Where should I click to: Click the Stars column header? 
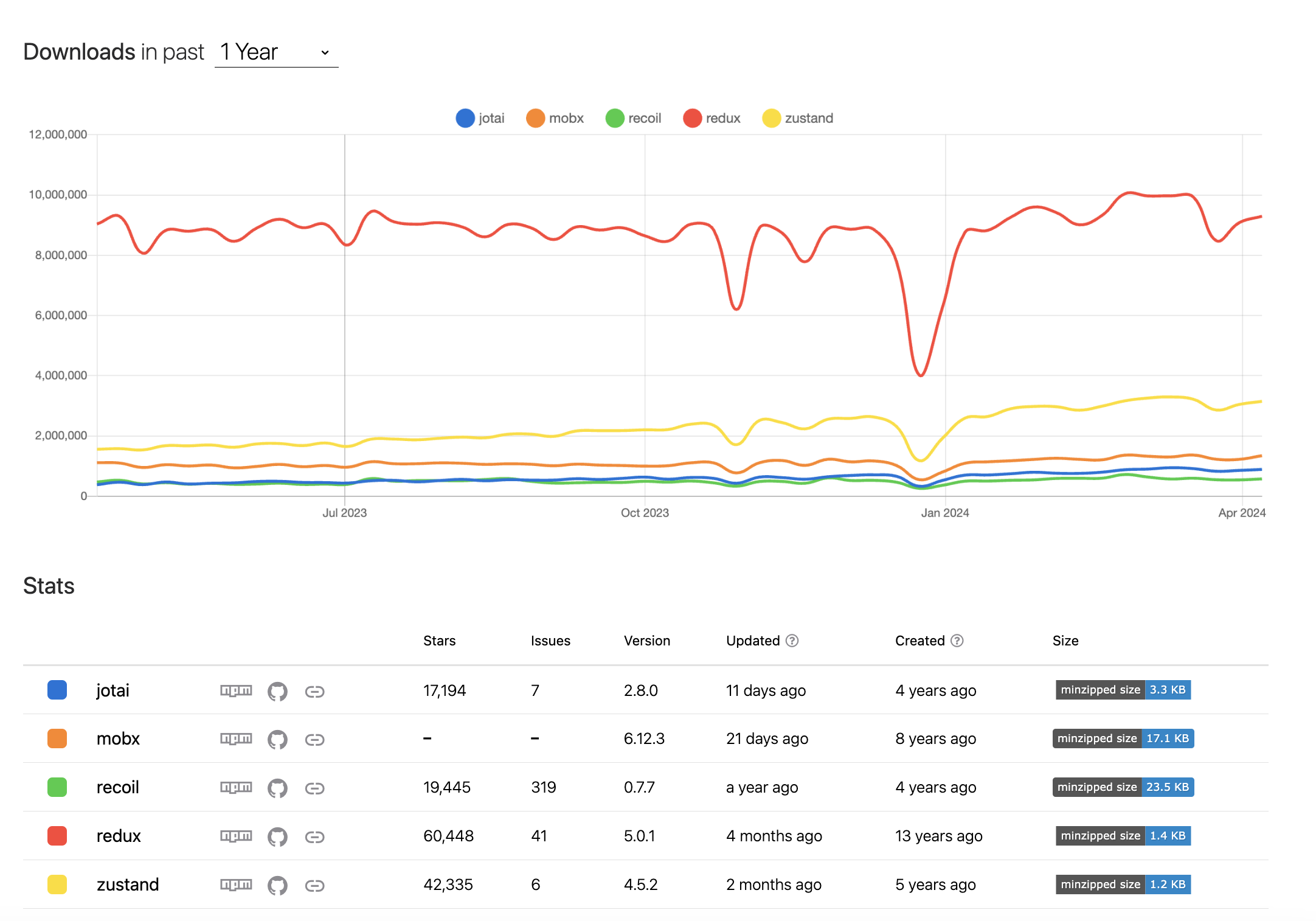[x=439, y=641]
